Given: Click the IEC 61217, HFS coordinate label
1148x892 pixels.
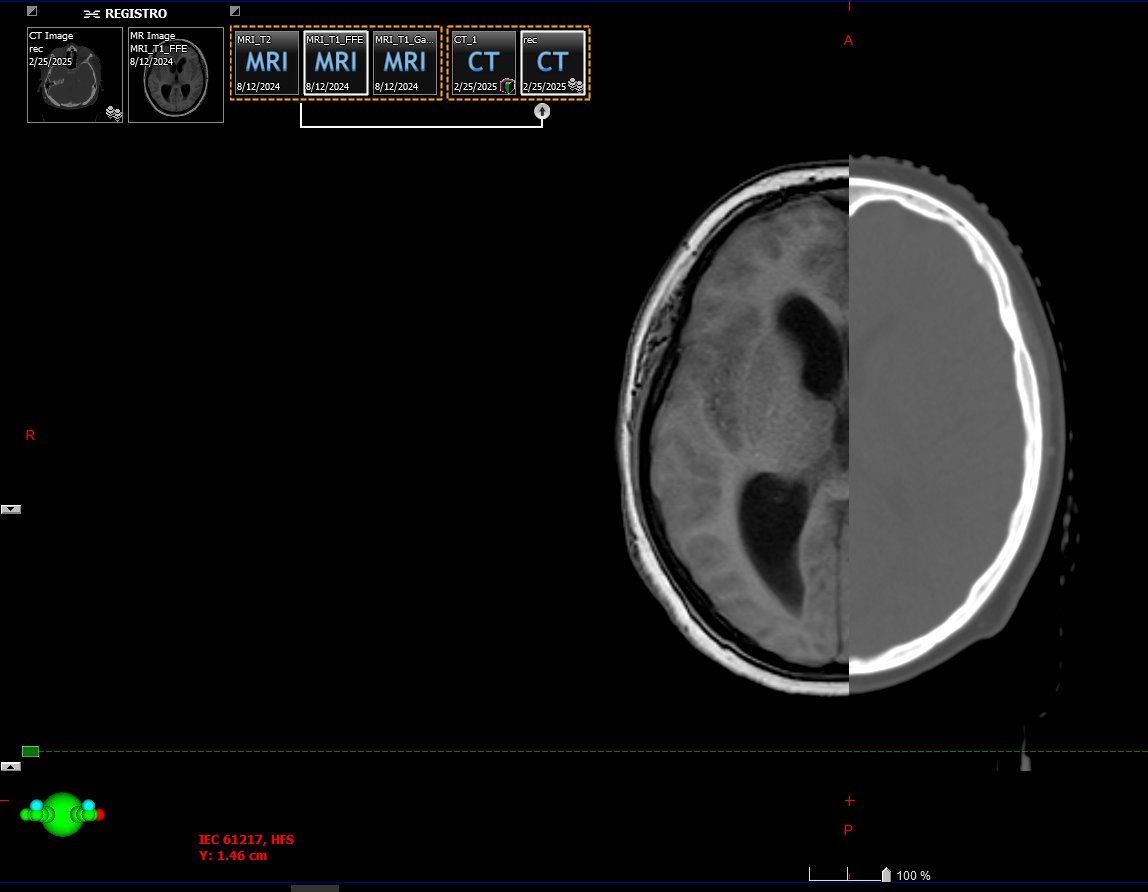Looking at the screenshot, I should coord(251,840).
